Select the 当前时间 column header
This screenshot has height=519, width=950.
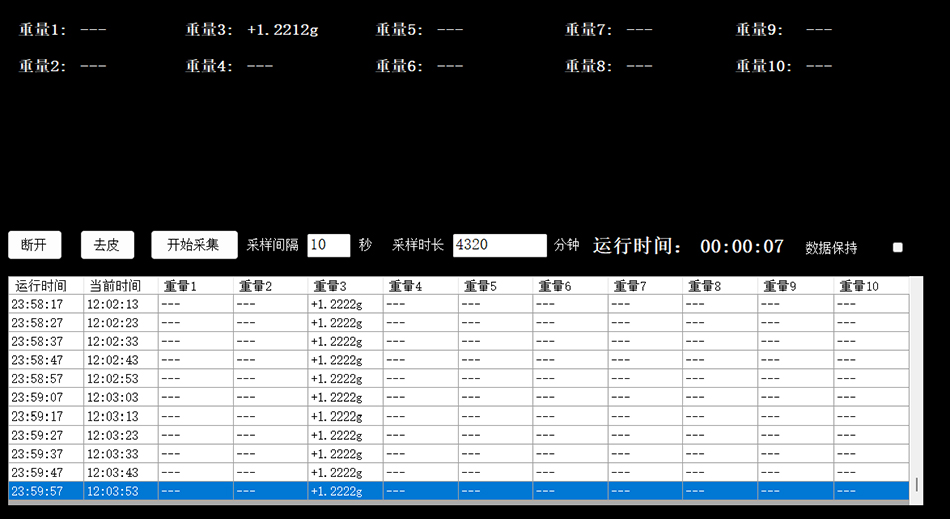pyautogui.click(x=121, y=286)
